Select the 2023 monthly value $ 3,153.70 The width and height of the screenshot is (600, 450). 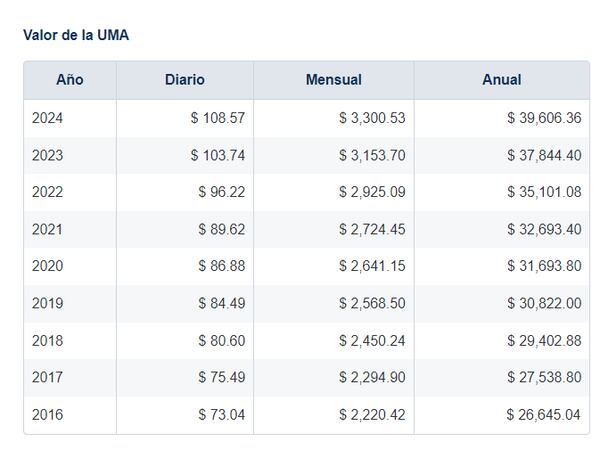[x=372, y=155]
